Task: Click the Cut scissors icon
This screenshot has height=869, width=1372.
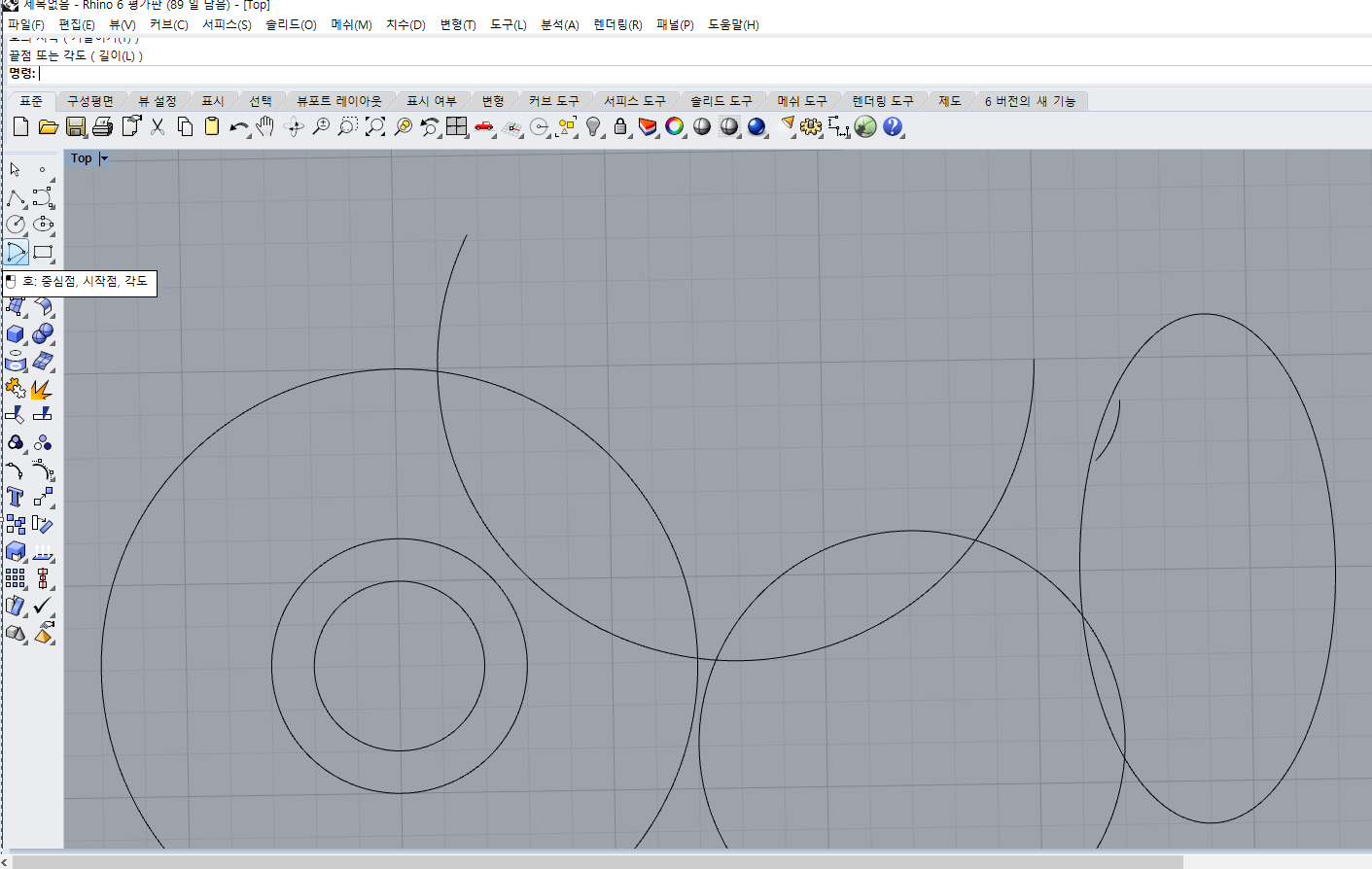Action: (x=158, y=126)
